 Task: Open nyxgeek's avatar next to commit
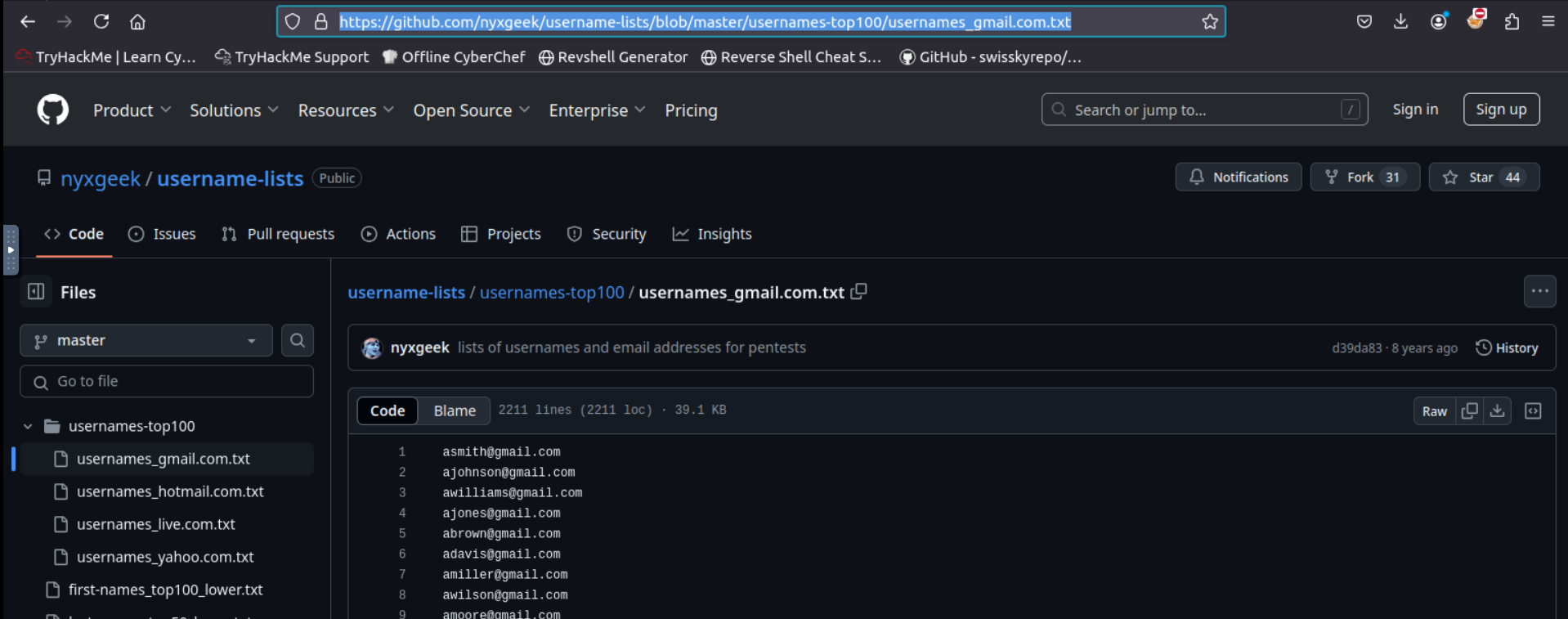click(x=372, y=348)
